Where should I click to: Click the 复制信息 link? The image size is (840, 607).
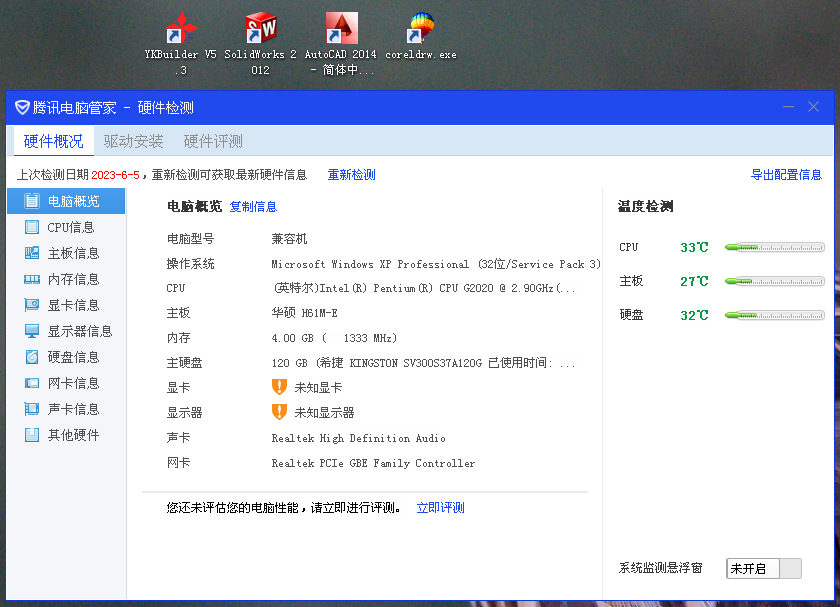tap(253, 207)
